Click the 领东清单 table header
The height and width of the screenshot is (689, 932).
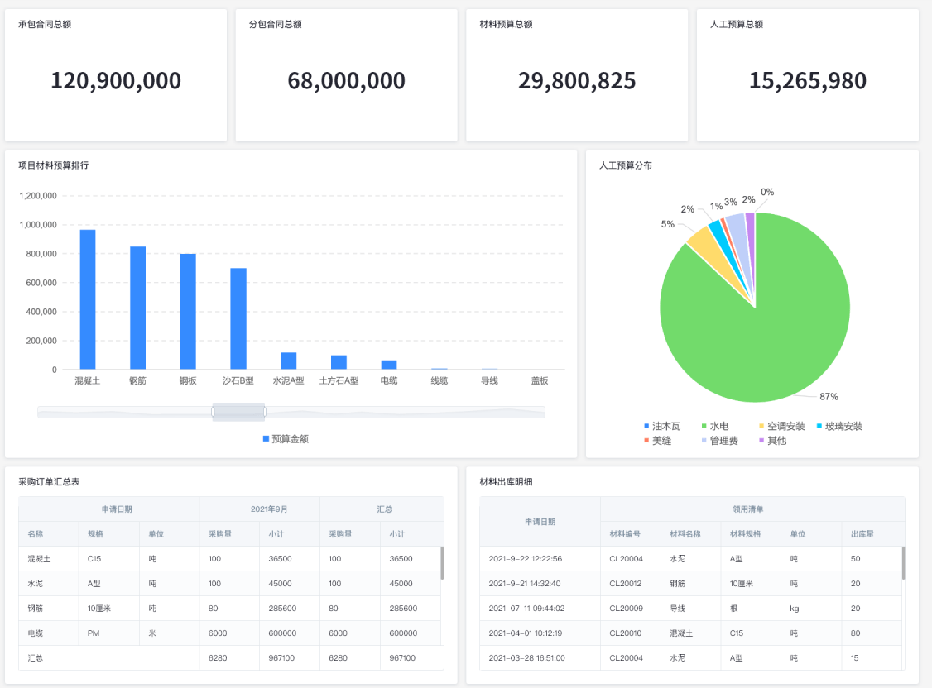point(752,509)
